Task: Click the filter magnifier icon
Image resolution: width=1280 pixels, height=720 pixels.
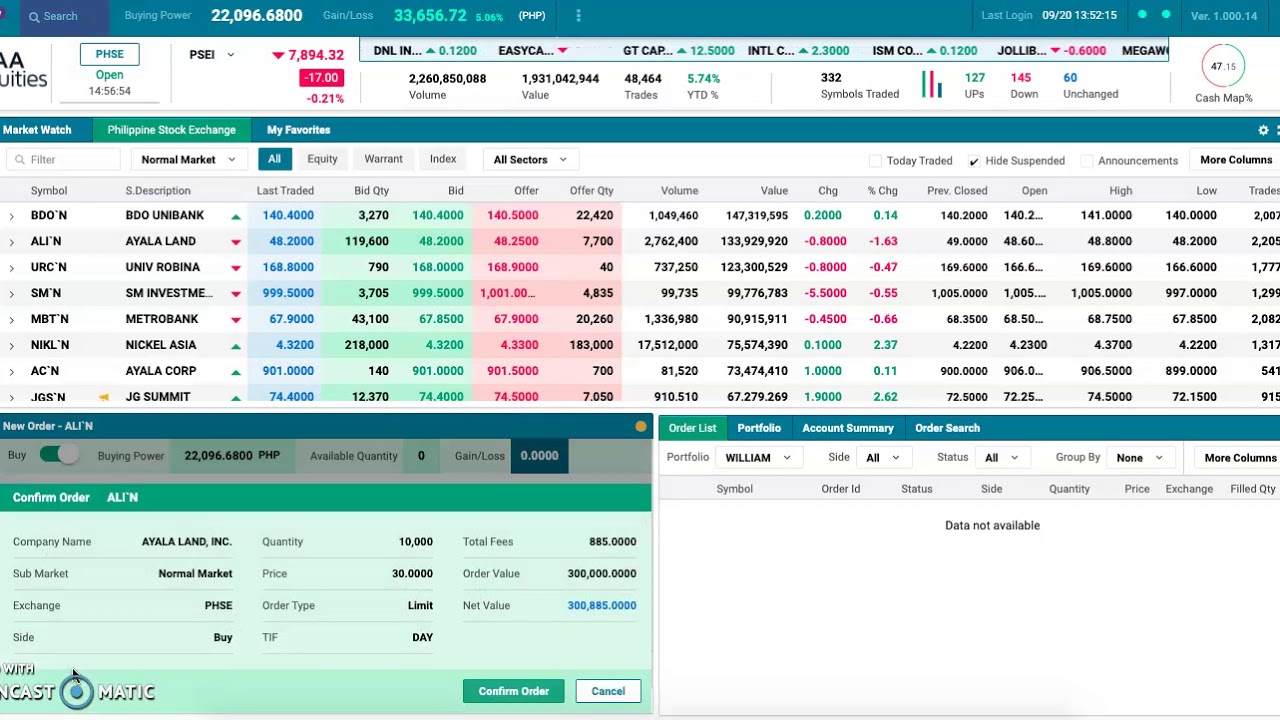Action: 19,160
